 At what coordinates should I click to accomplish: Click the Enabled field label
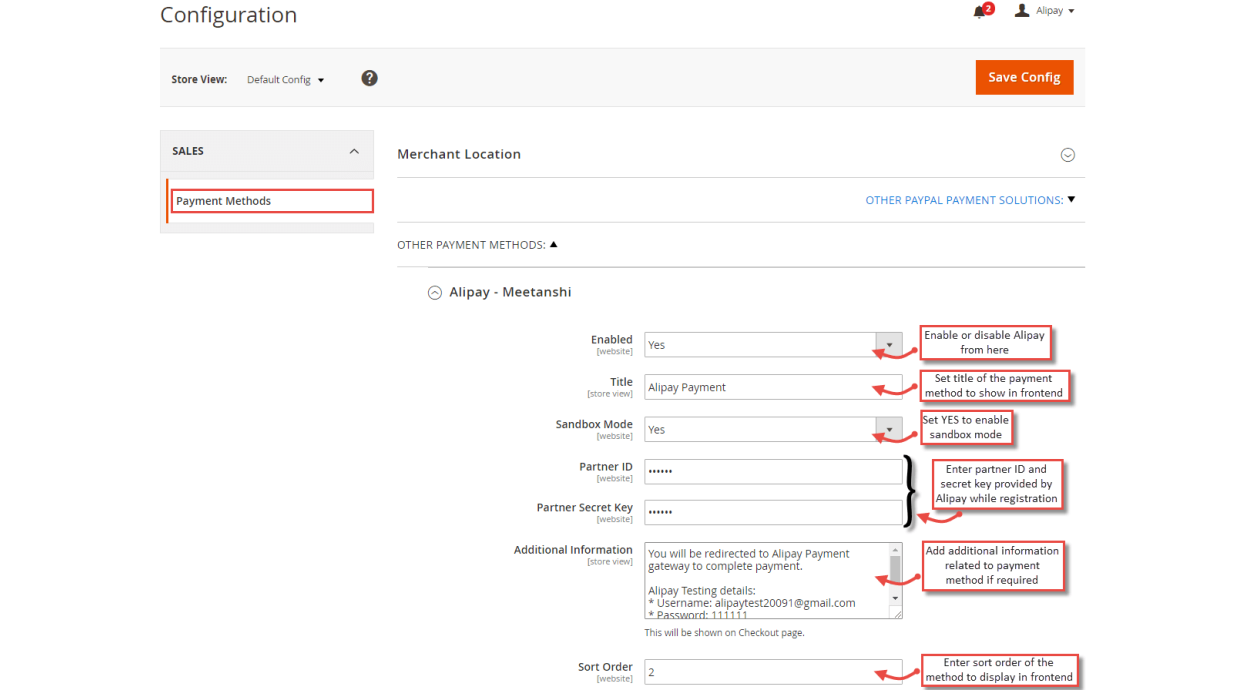(x=612, y=340)
